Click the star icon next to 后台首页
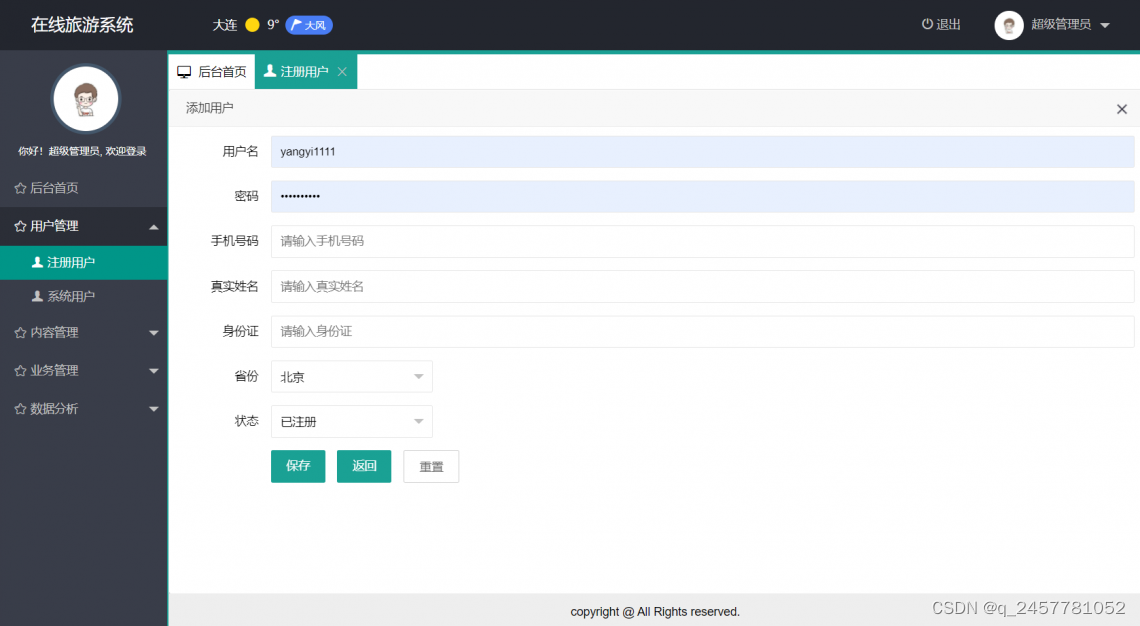1140x626 pixels. point(20,188)
